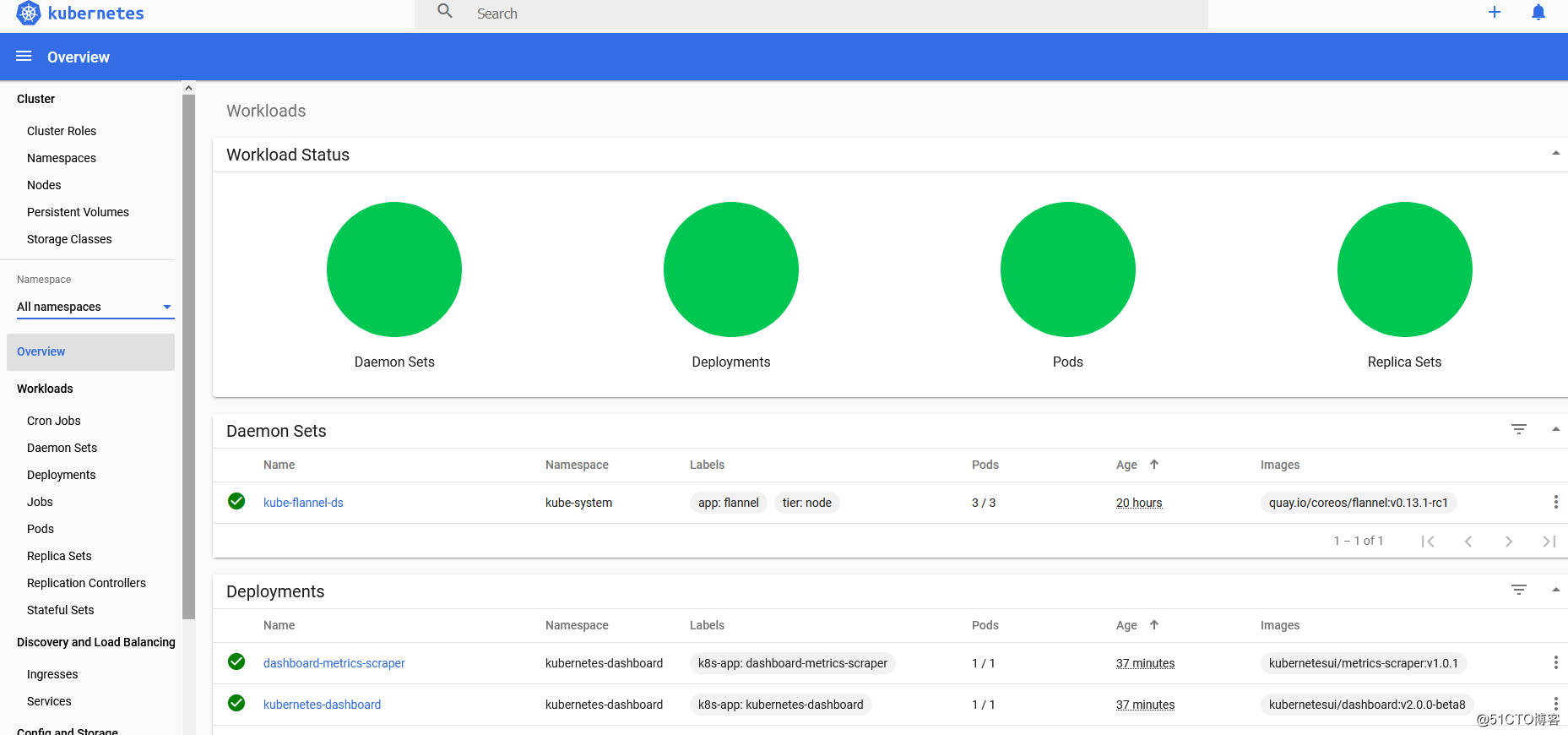Open Cron Jobs in sidebar
Viewport: 1568px width, 735px height.
(x=54, y=421)
